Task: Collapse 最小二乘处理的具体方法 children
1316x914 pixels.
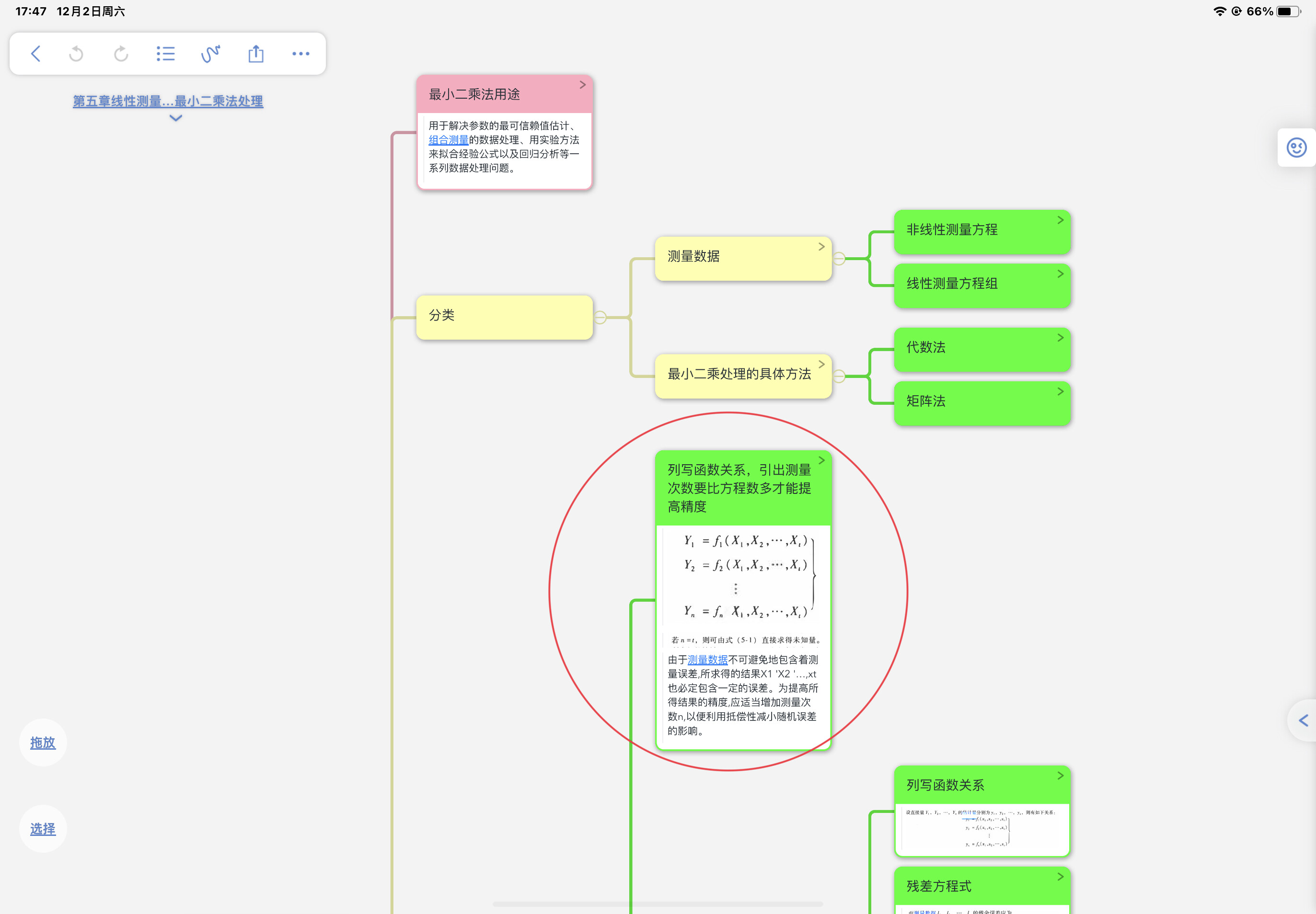Action: (839, 376)
